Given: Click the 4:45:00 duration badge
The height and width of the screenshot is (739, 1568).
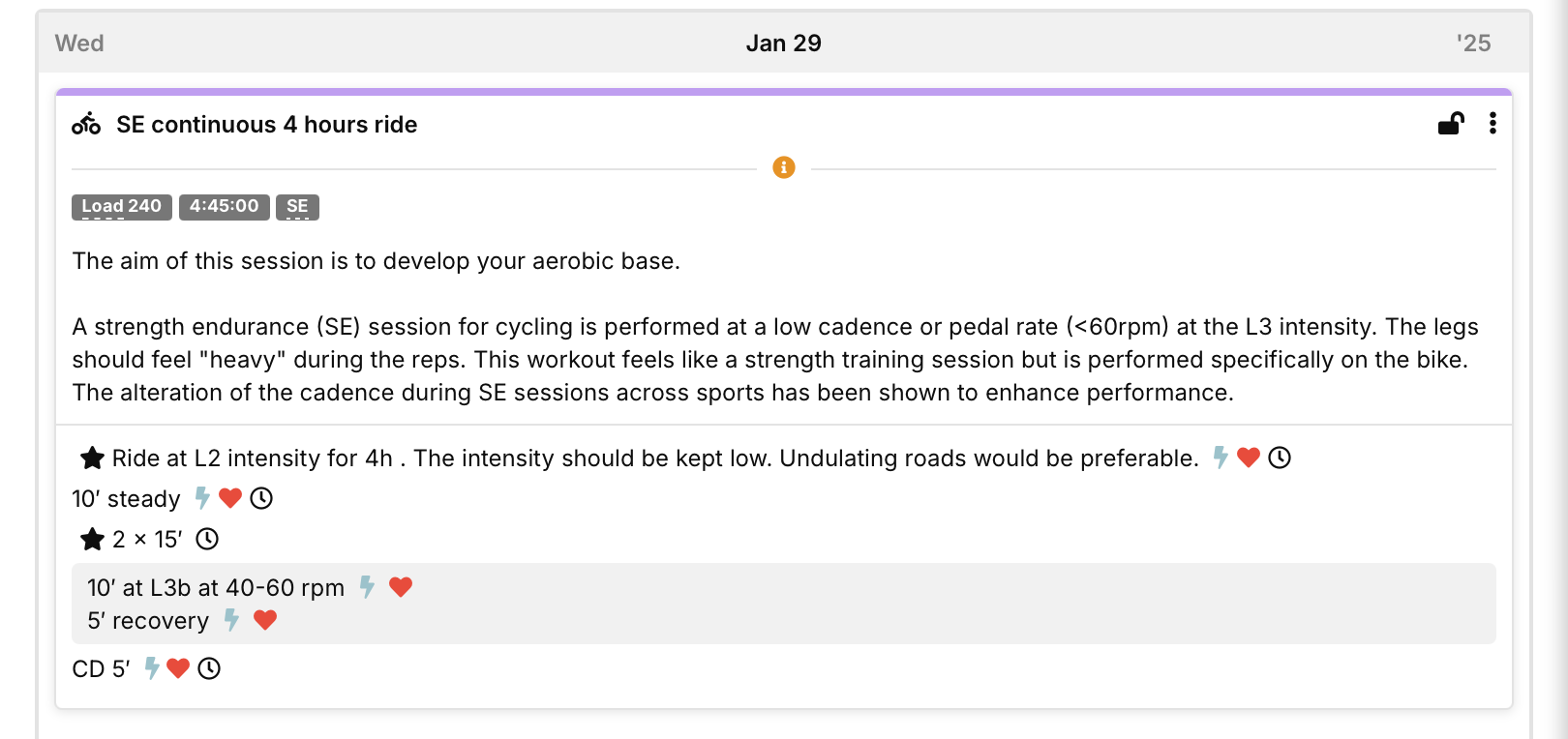Looking at the screenshot, I should click(225, 207).
